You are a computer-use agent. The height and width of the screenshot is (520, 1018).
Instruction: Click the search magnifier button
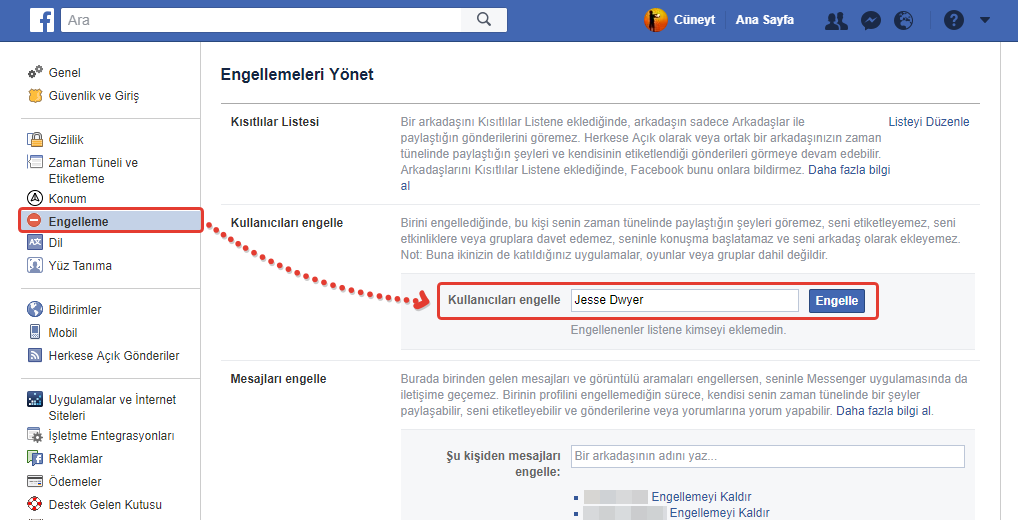[484, 19]
